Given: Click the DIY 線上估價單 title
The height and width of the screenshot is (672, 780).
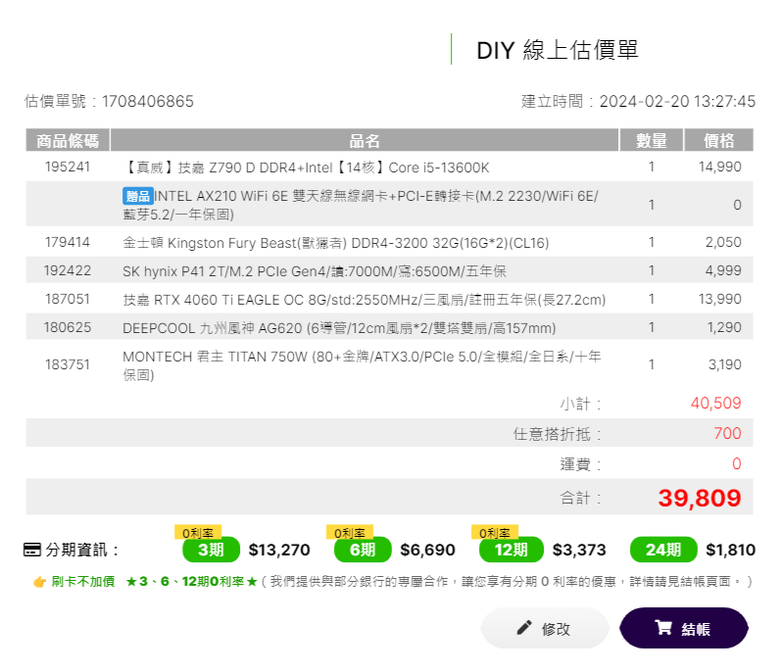Looking at the screenshot, I should (557, 50).
